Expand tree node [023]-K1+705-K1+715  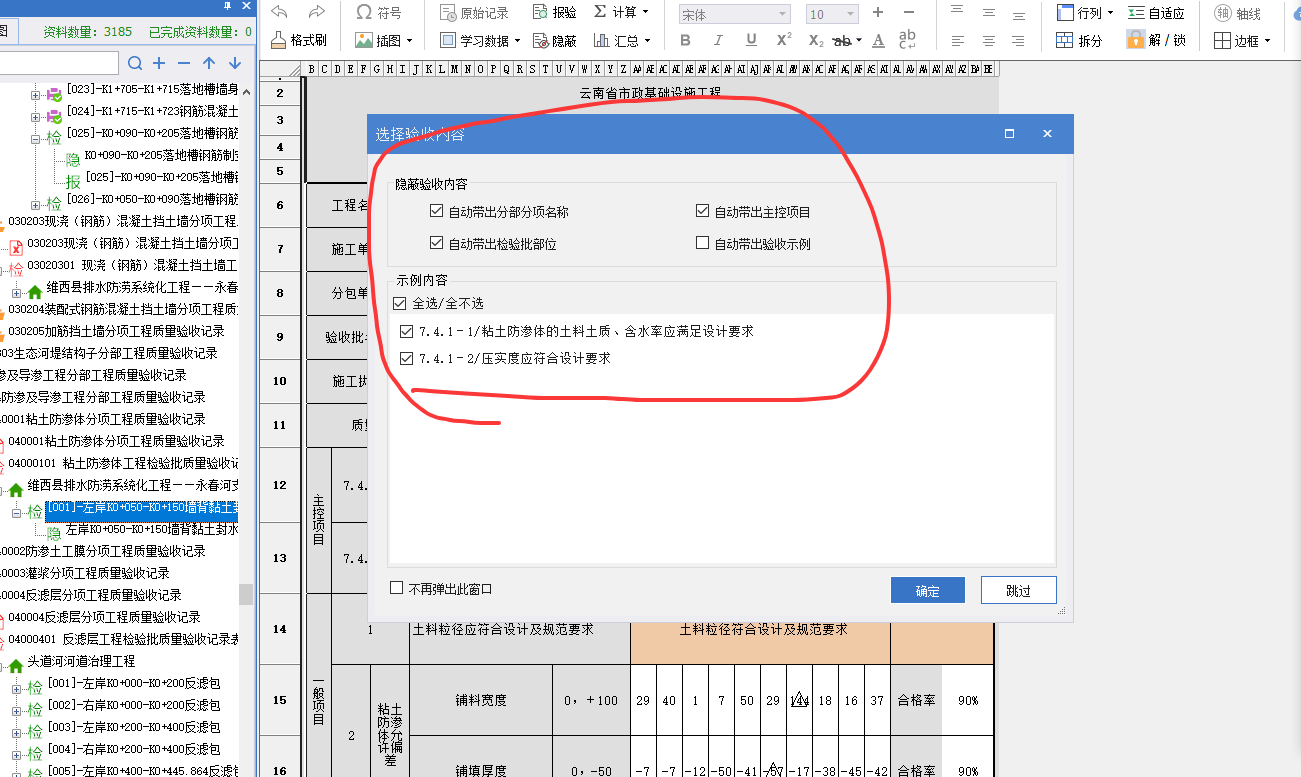pyautogui.click(x=36, y=94)
